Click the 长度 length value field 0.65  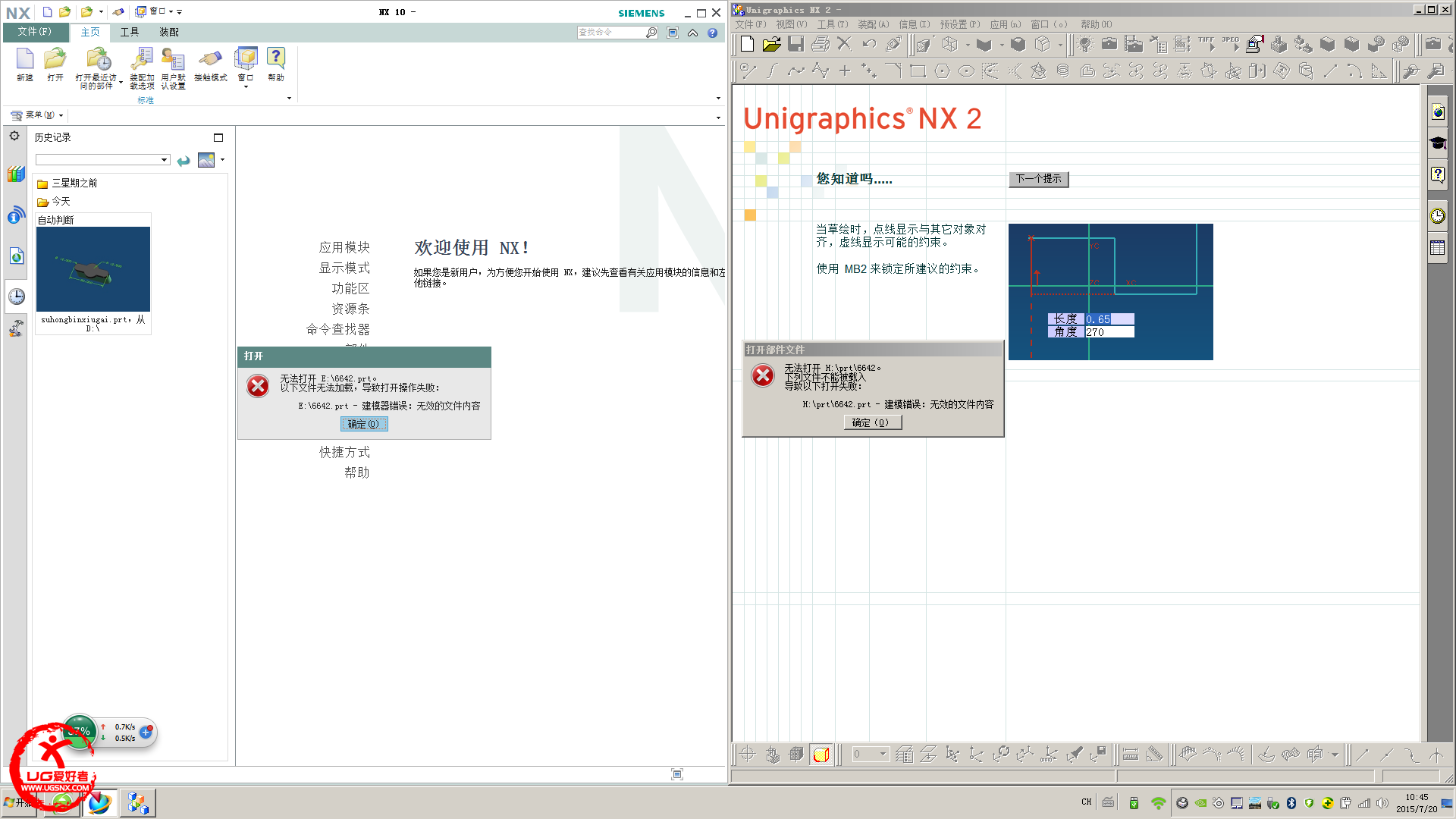point(1109,319)
